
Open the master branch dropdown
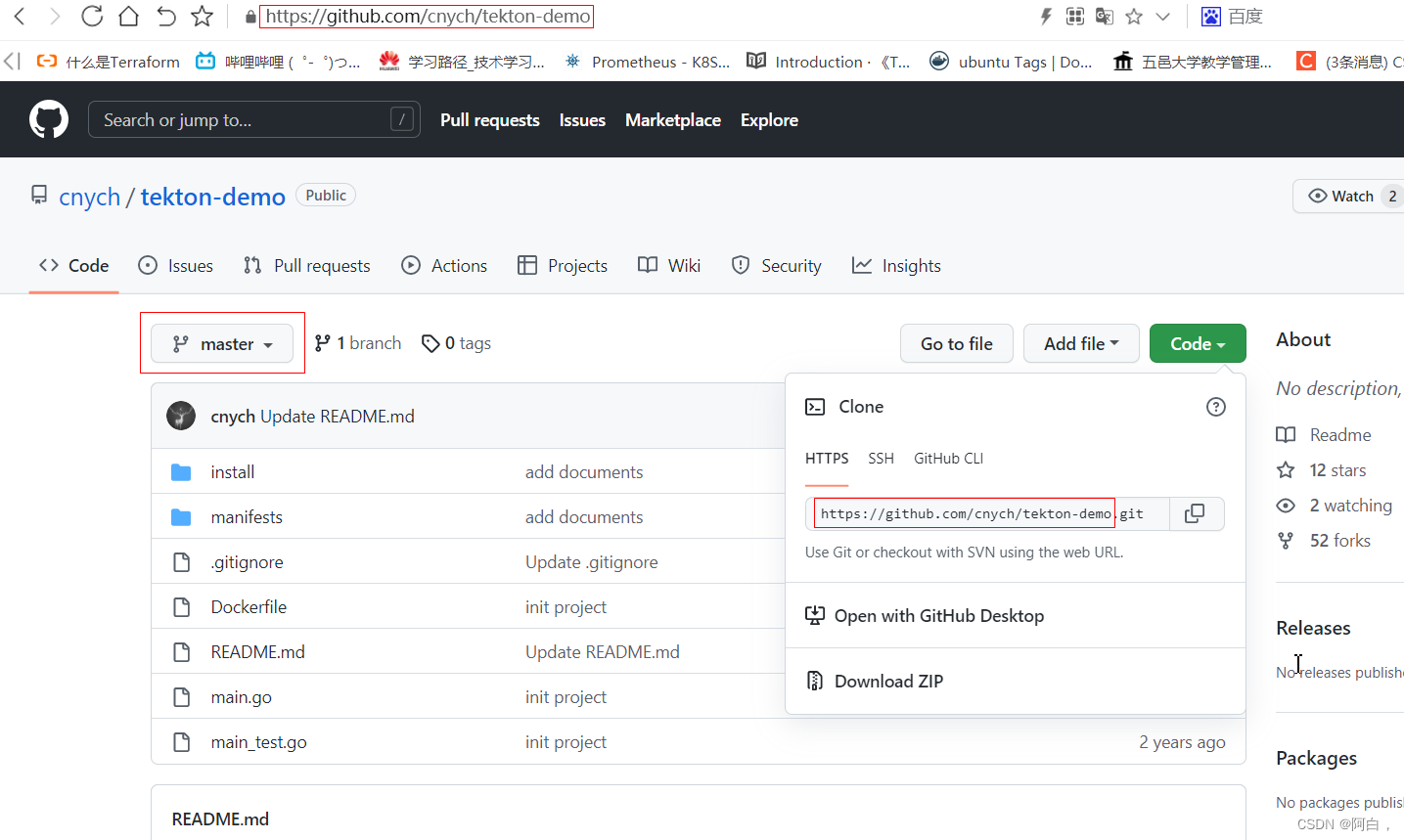click(222, 343)
